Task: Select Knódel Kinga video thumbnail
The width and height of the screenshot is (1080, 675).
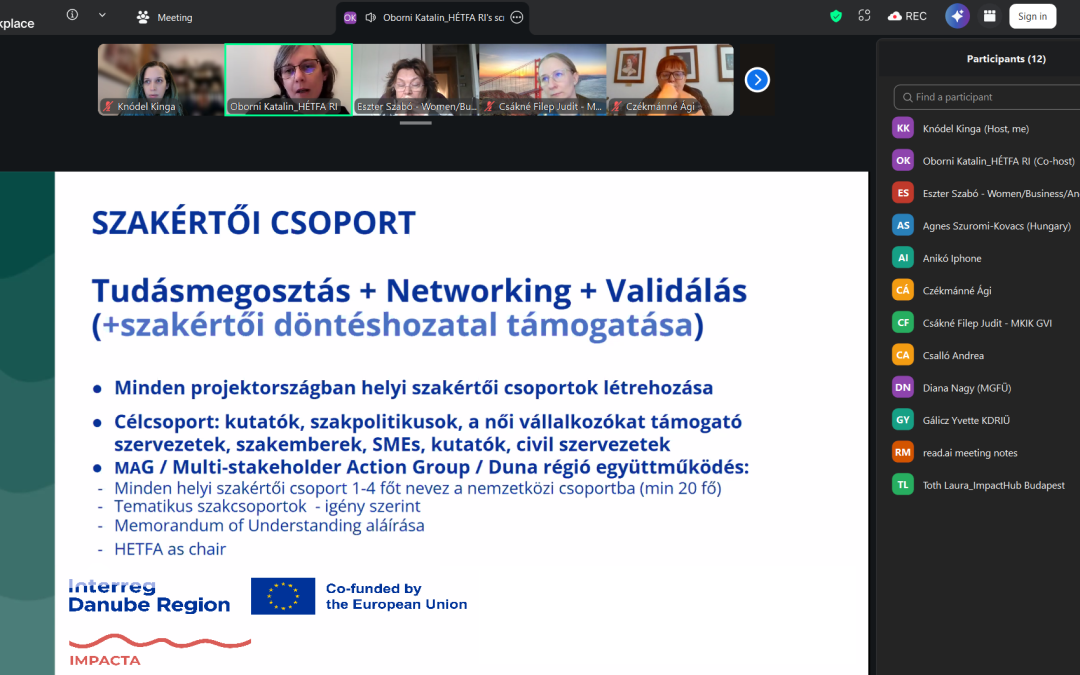Action: (160, 79)
